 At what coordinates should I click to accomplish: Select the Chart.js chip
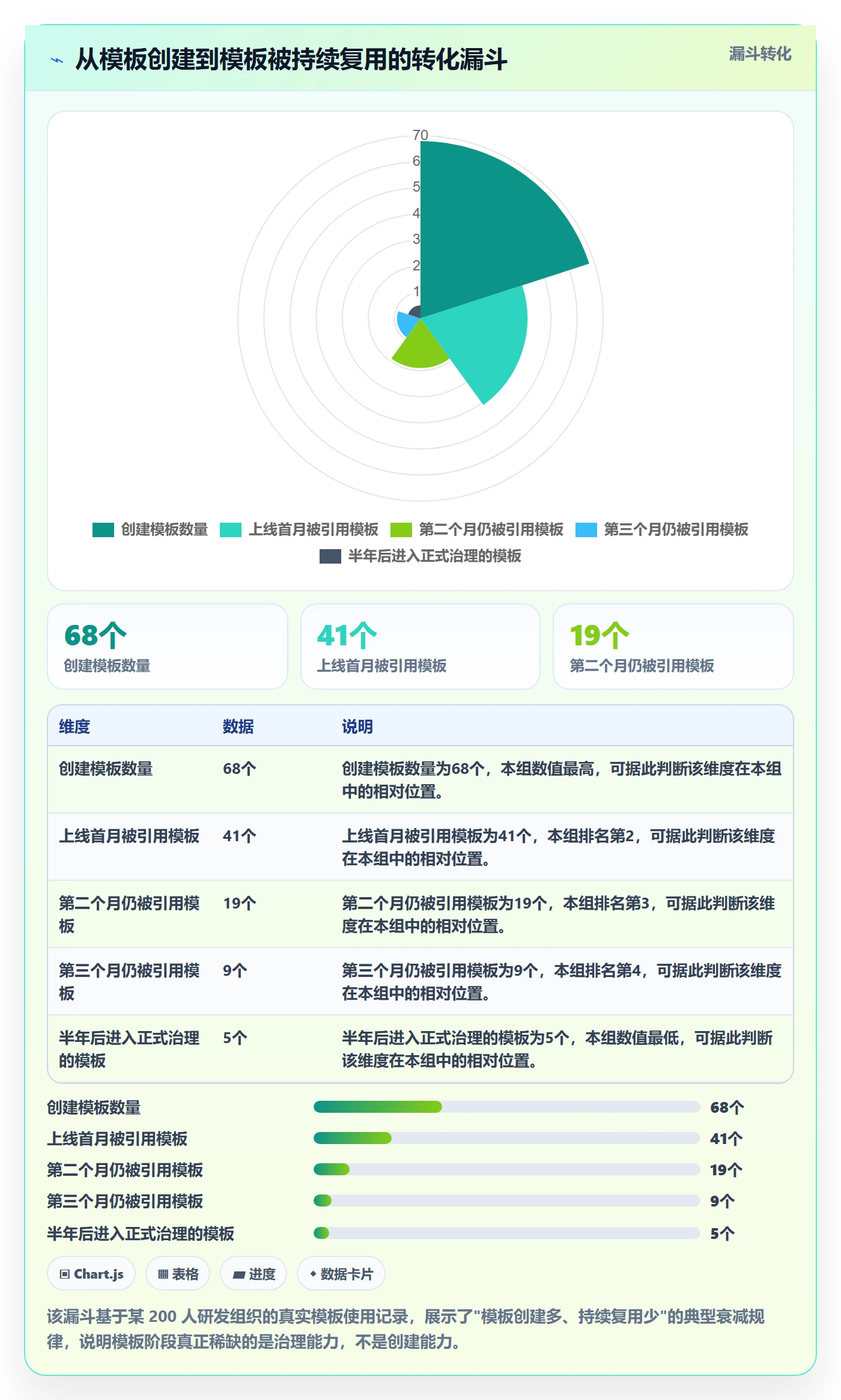(x=91, y=1274)
